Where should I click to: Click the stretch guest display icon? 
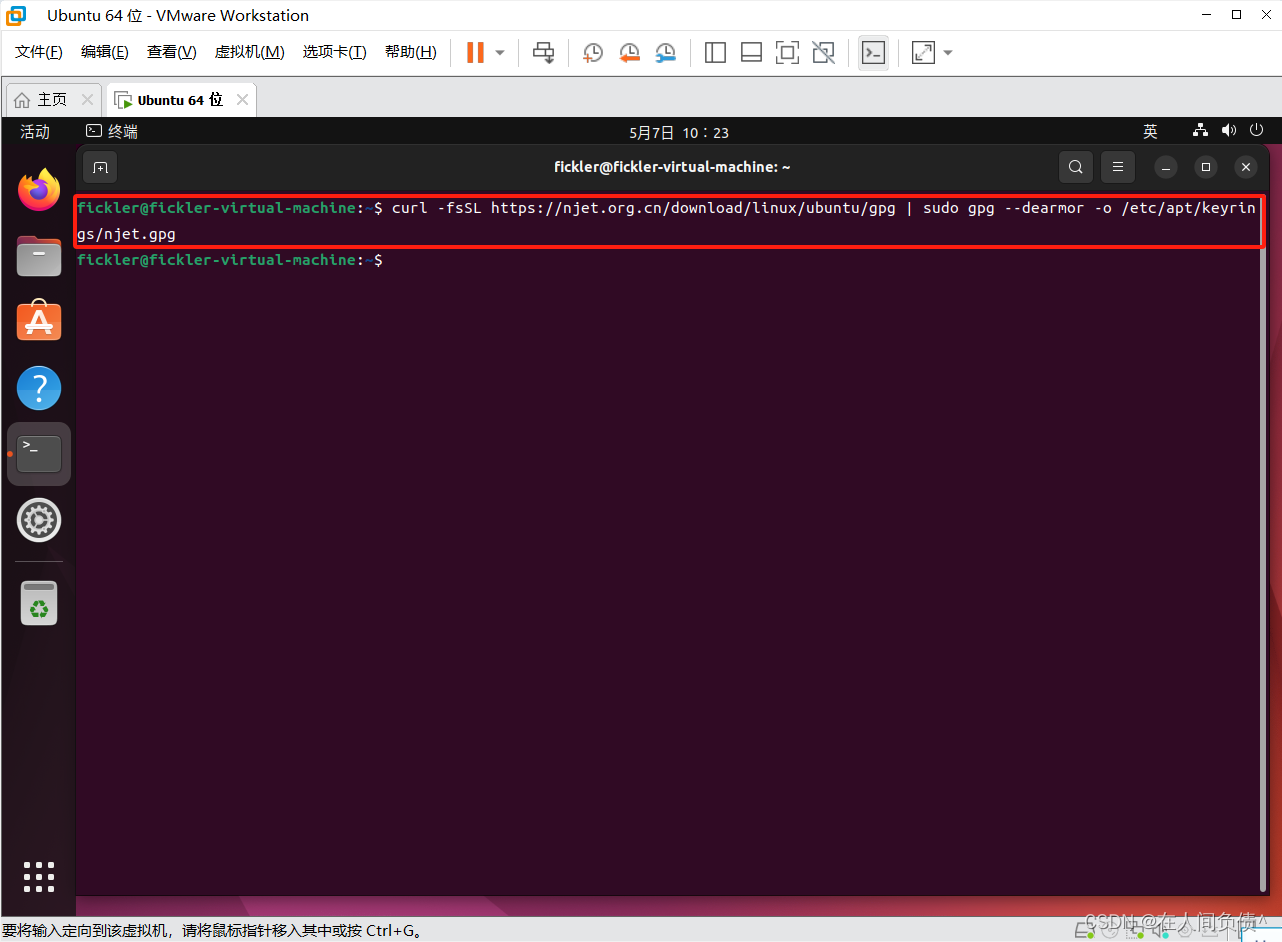click(x=923, y=53)
